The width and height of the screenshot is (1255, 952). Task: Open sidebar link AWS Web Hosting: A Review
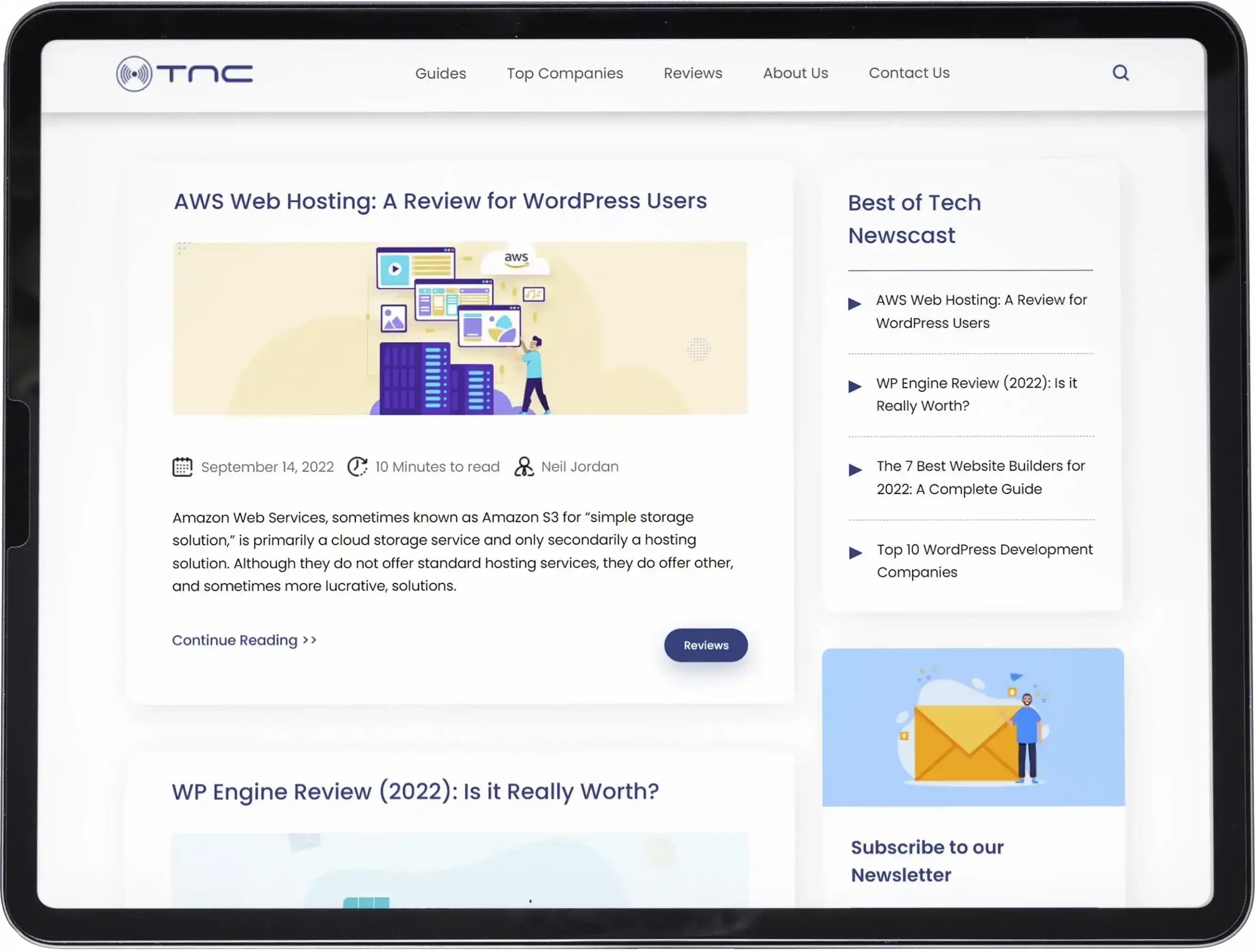point(981,311)
